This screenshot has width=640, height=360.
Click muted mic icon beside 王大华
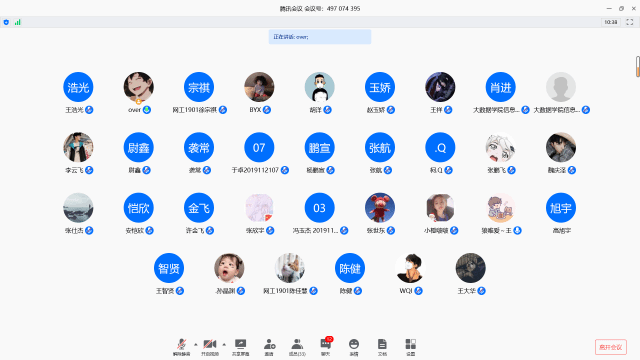pyautogui.click(x=482, y=291)
